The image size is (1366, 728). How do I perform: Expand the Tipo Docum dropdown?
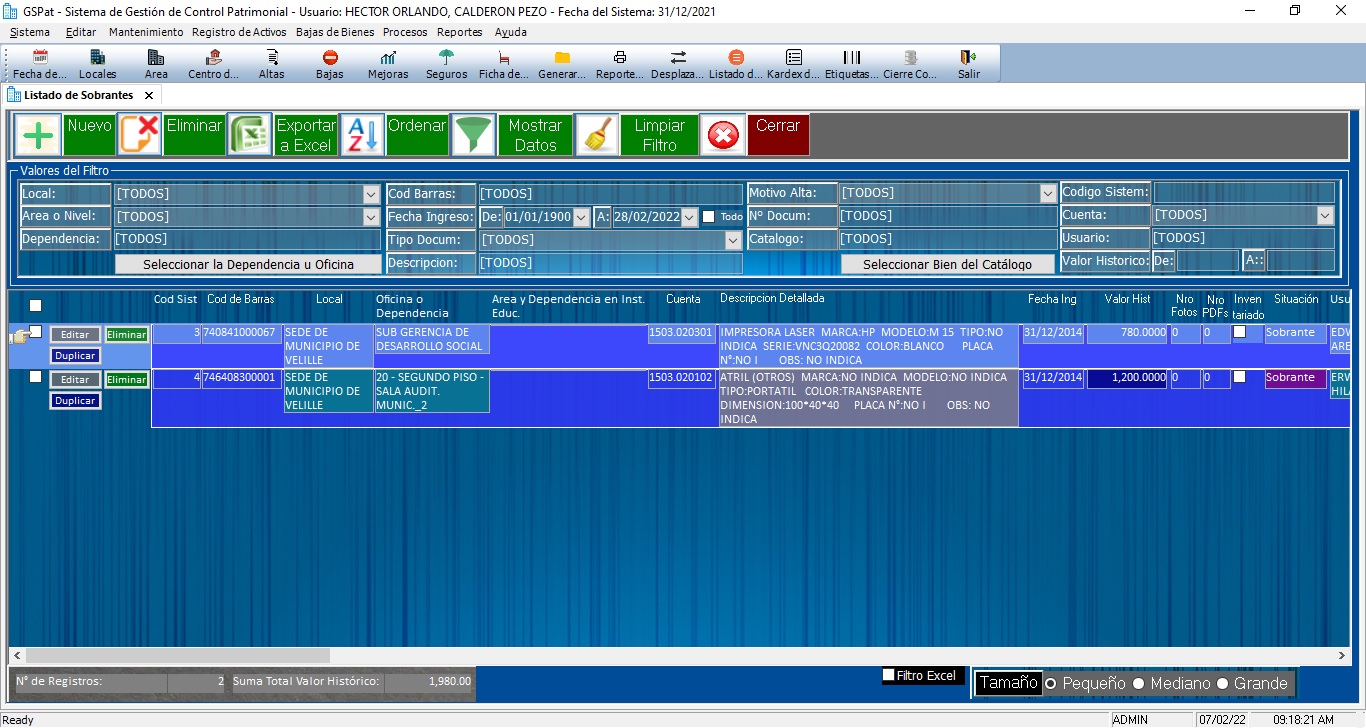[x=733, y=240]
